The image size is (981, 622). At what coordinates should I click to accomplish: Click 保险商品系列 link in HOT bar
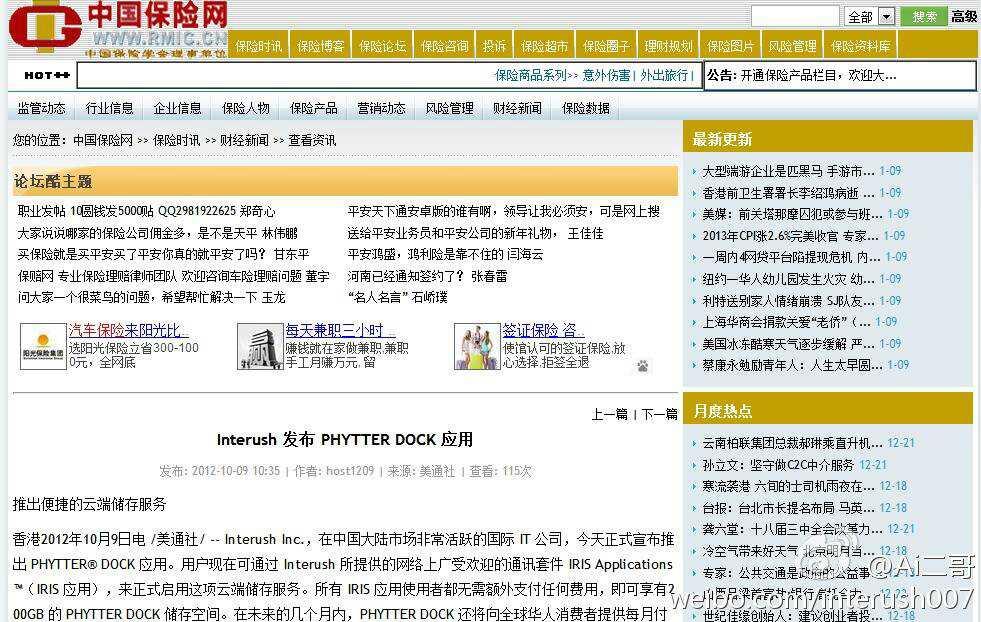(x=531, y=76)
